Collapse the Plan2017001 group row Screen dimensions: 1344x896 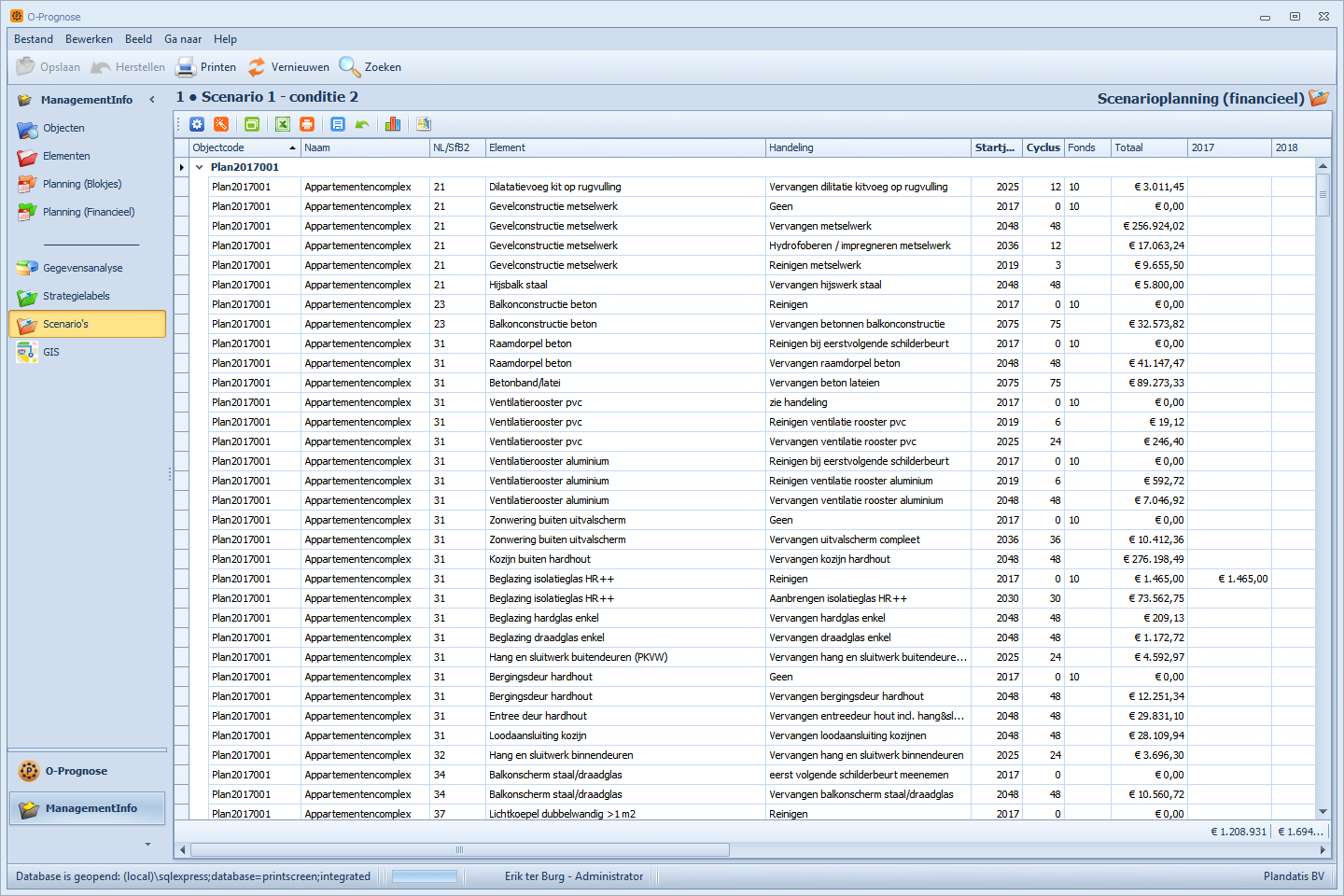pyautogui.click(x=199, y=167)
